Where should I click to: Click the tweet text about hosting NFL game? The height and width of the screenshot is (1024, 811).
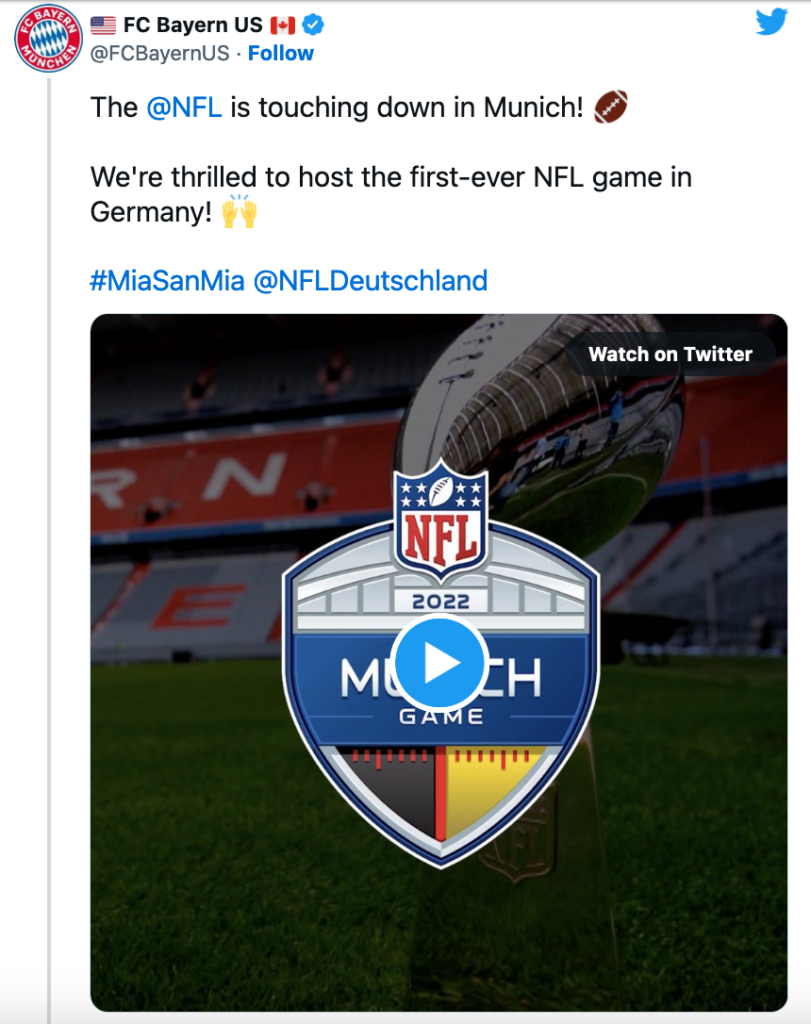pos(390,195)
